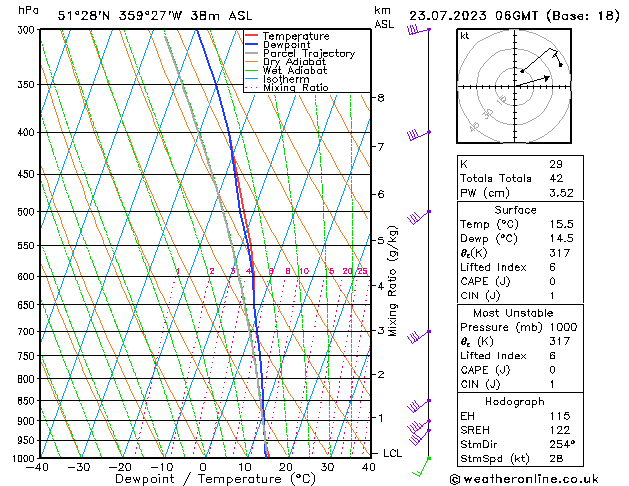The image size is (629, 486).
Task: Select the Totals Totals value 42
Action: 556,178
